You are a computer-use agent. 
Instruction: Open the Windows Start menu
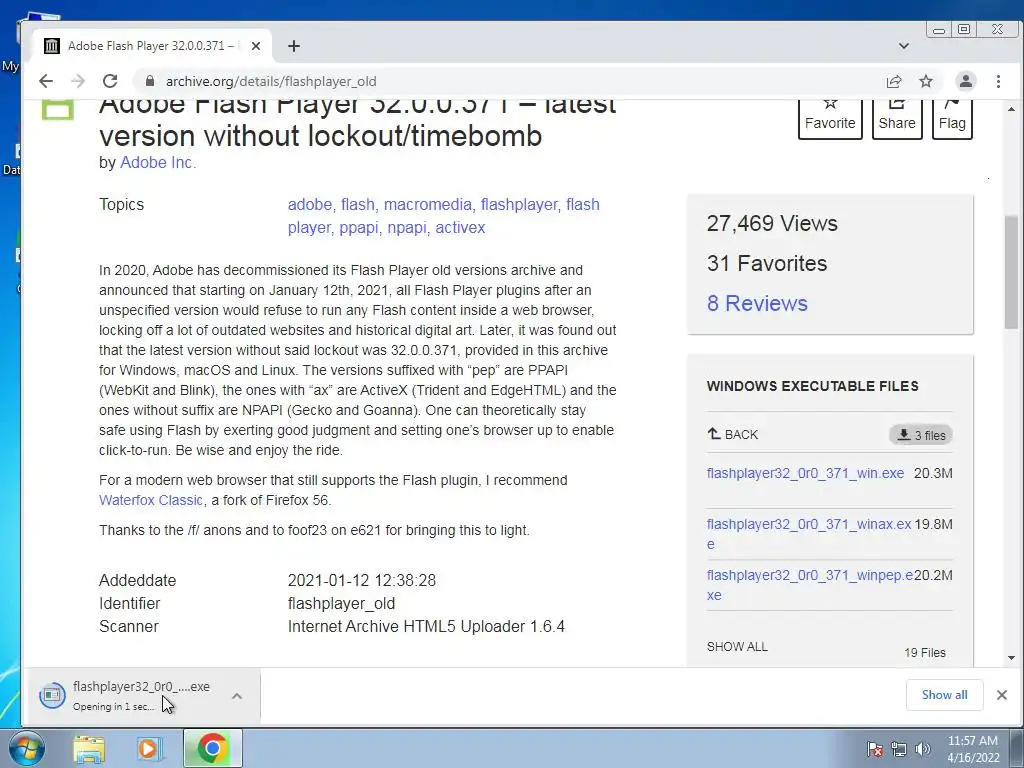tap(25, 748)
